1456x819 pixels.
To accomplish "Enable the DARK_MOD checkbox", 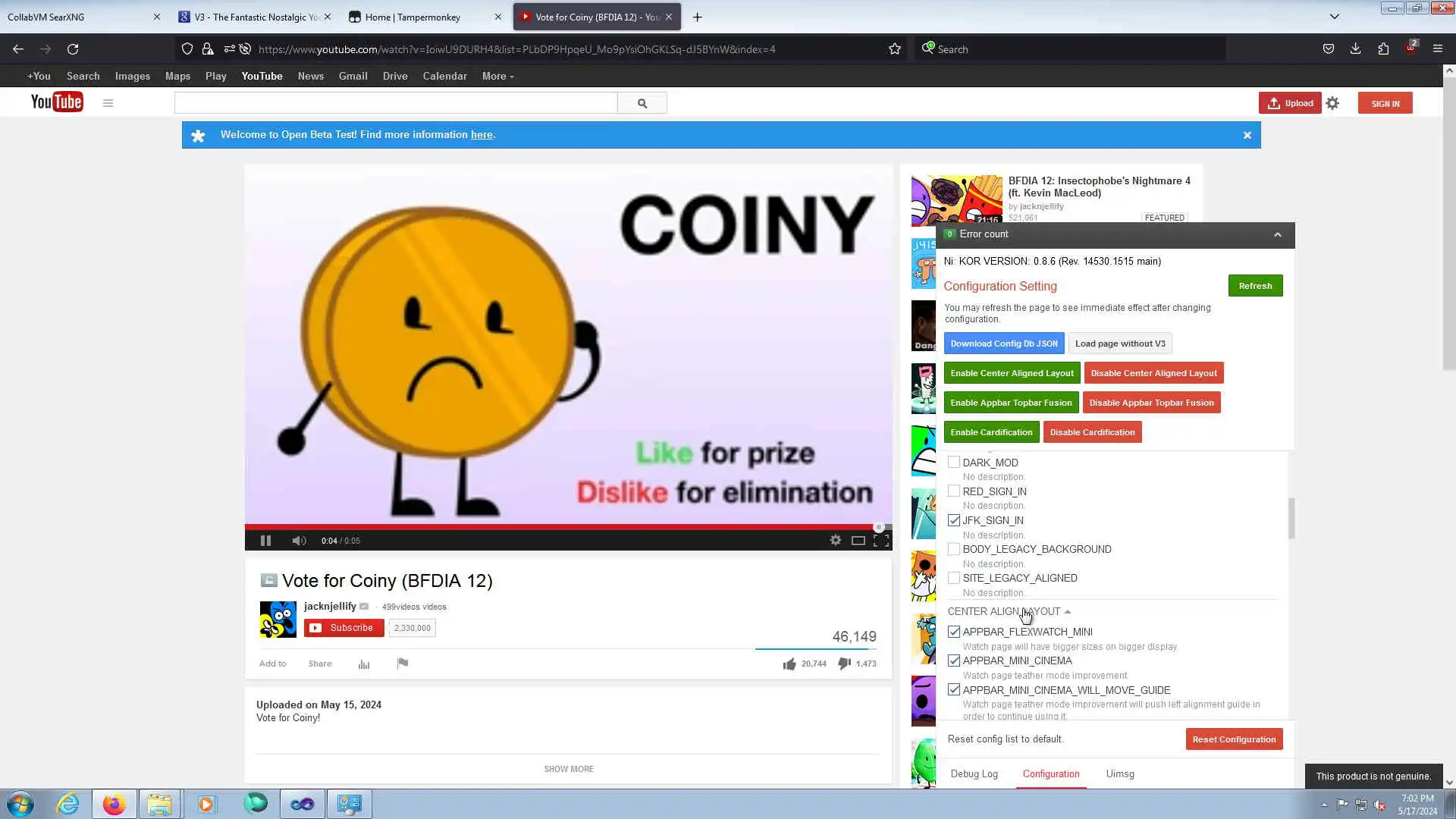I will click(954, 462).
